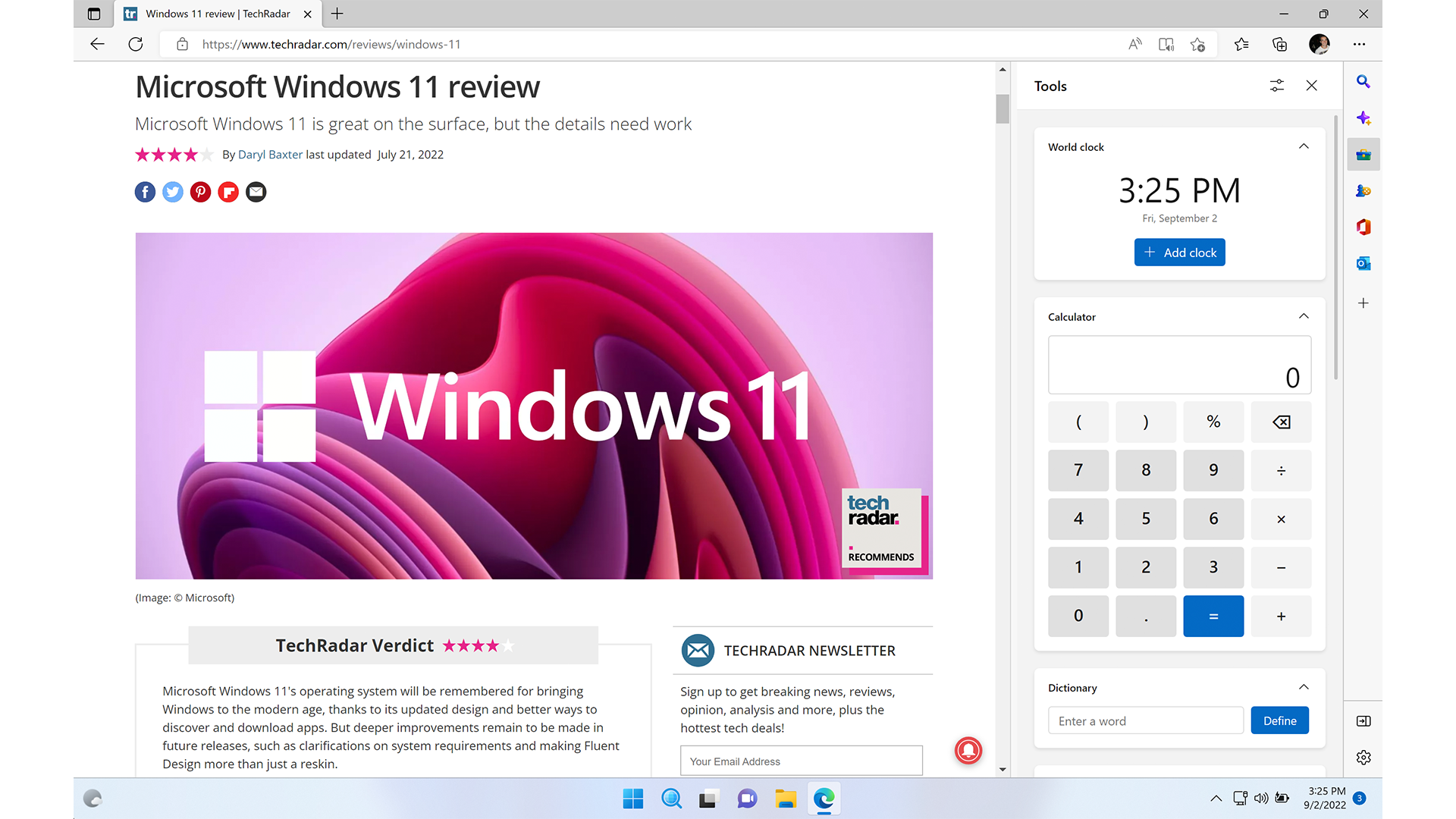Click the Define button in Dictionary
Screen dimensions: 1456x819
click(1280, 720)
